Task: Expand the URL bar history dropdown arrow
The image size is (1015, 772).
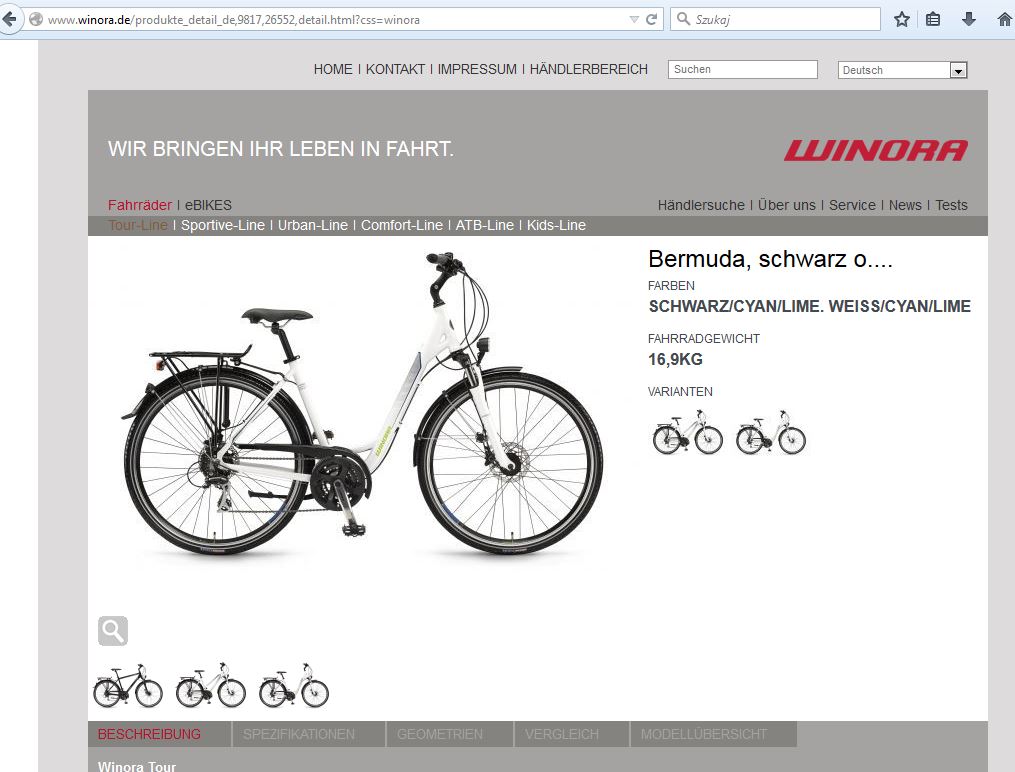Action: (634, 19)
